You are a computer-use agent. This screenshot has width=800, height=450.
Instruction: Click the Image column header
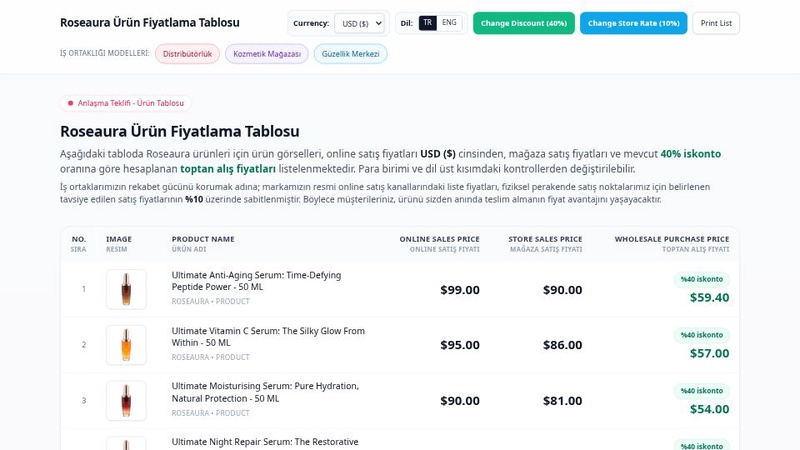[x=119, y=244]
